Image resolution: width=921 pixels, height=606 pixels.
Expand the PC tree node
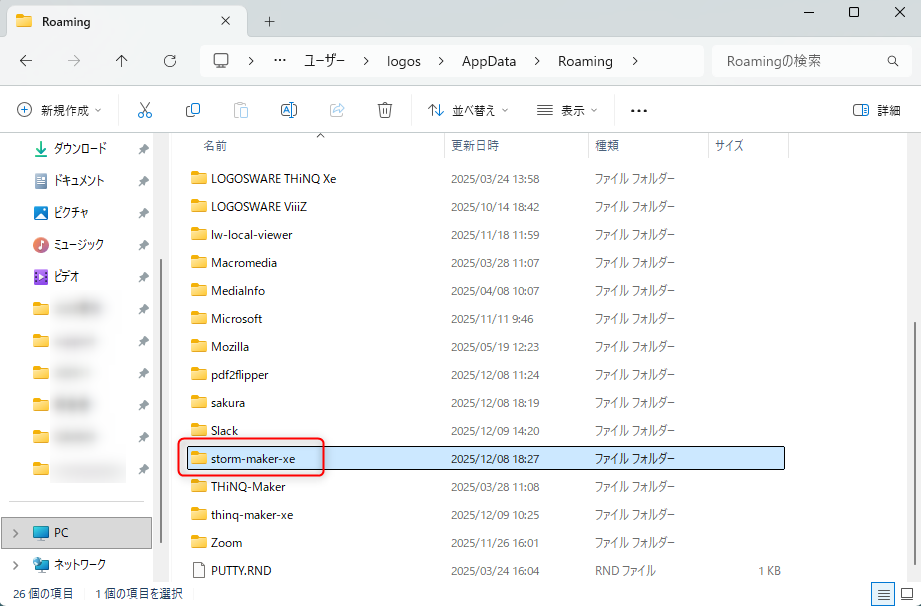15,533
